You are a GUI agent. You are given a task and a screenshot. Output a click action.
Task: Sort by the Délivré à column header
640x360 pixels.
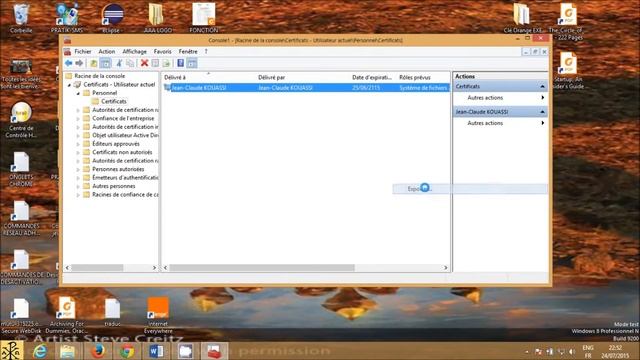pyautogui.click(x=209, y=77)
